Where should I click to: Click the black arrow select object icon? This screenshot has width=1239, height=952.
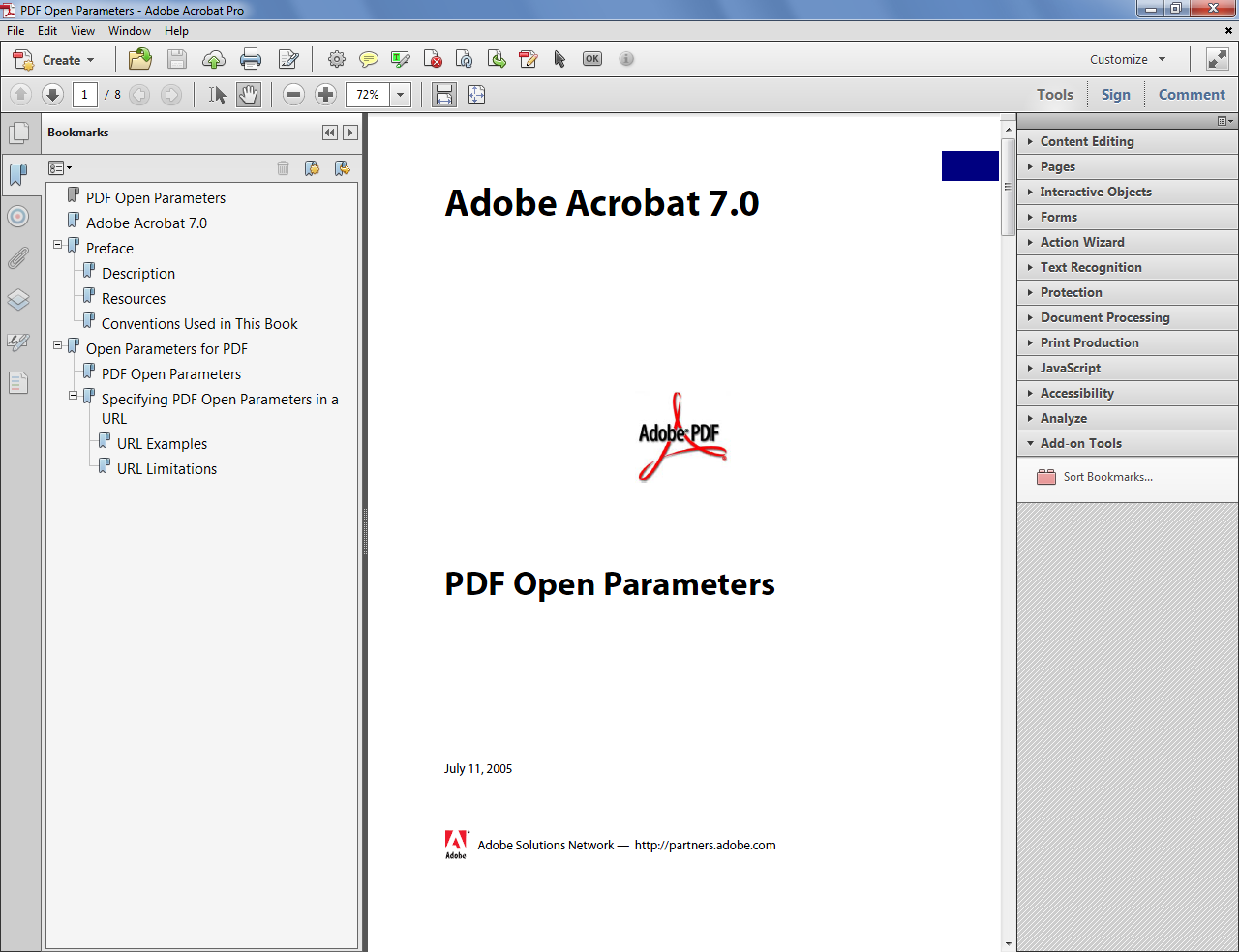tap(559, 59)
